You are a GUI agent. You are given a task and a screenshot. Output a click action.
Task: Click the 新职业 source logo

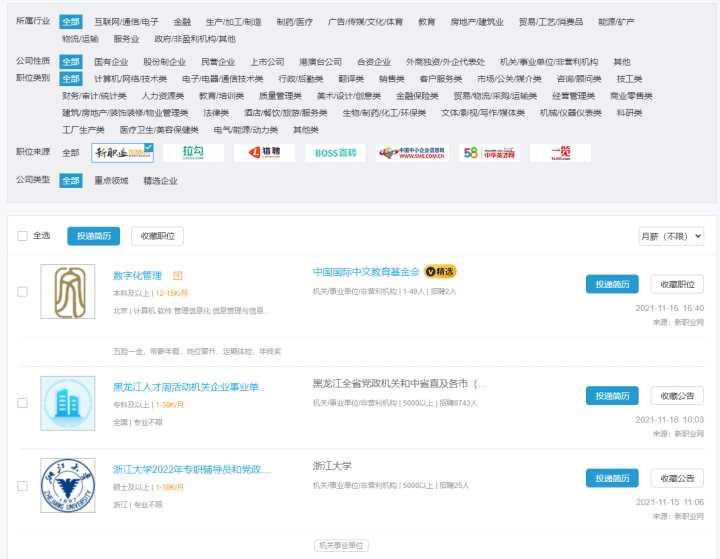click(x=122, y=152)
